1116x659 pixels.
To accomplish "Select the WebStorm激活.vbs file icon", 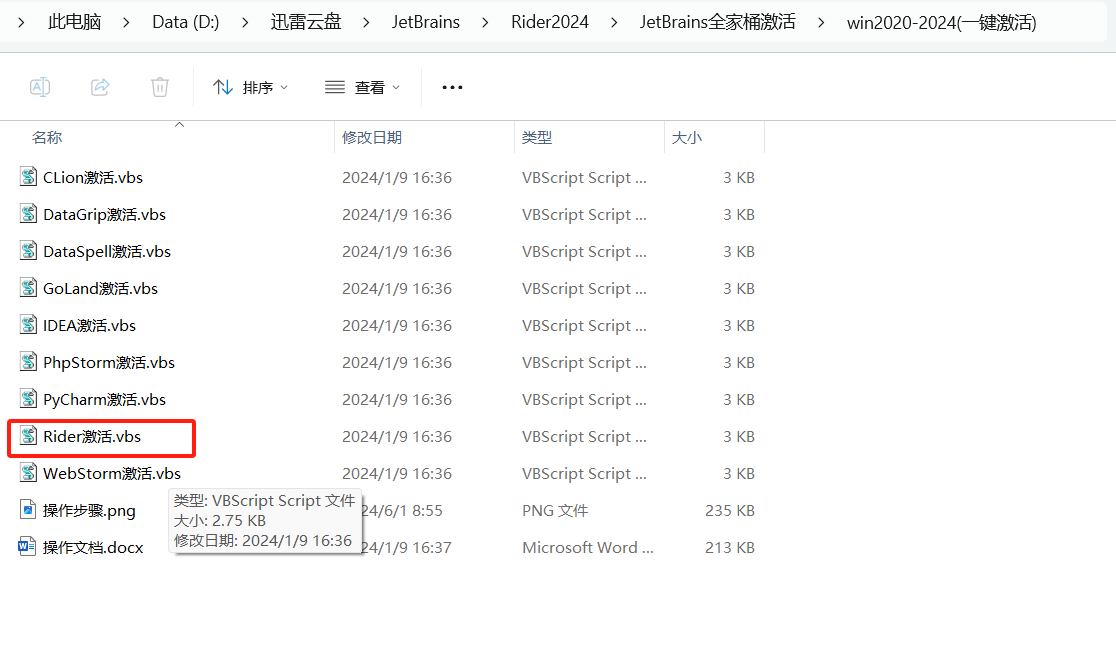I will coord(28,473).
